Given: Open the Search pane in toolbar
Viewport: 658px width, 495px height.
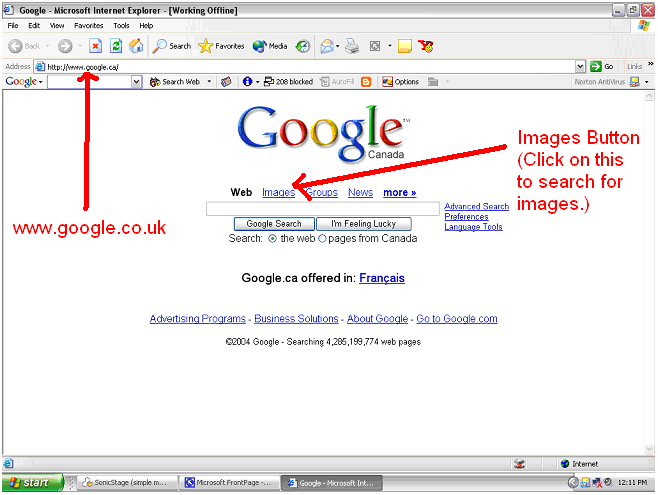Looking at the screenshot, I should point(171,46).
